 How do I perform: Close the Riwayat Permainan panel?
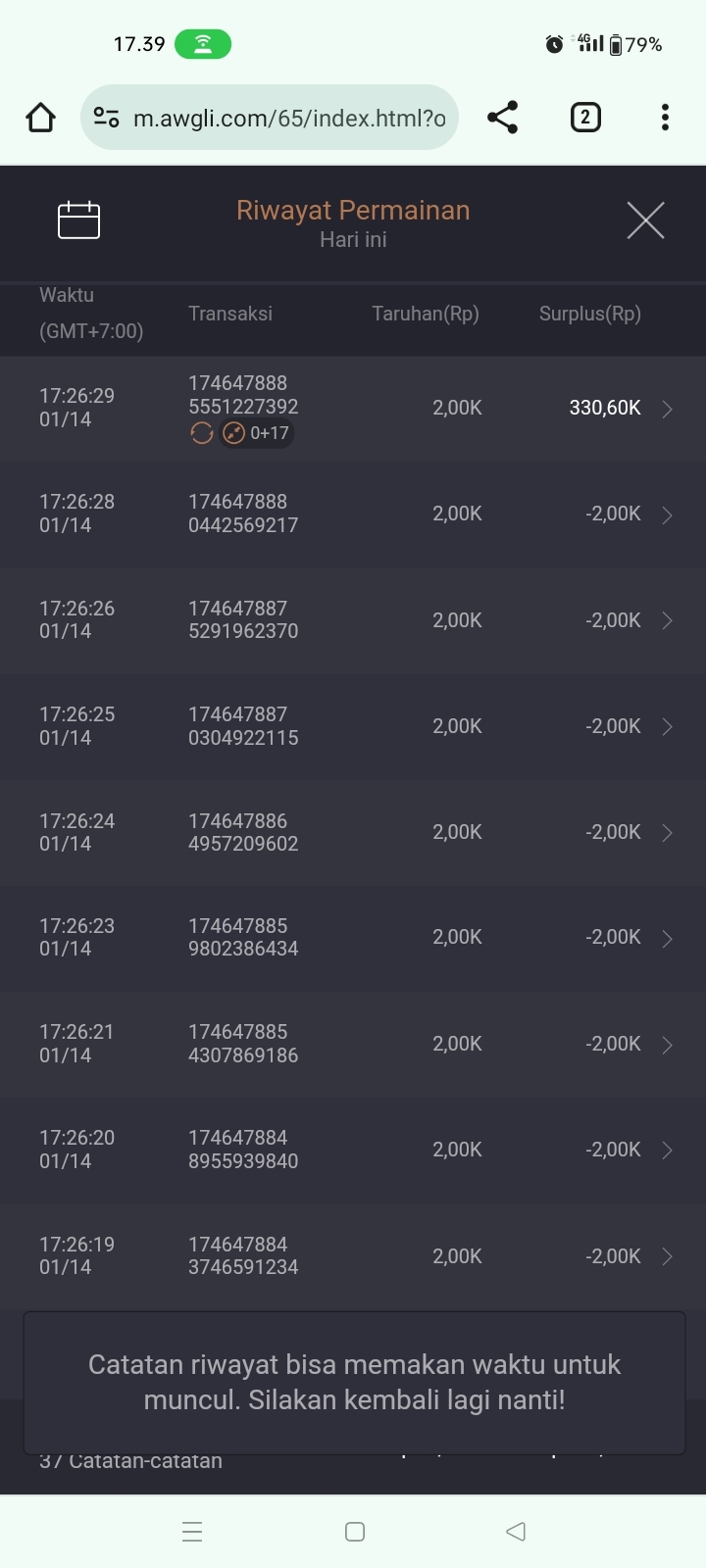coord(645,220)
